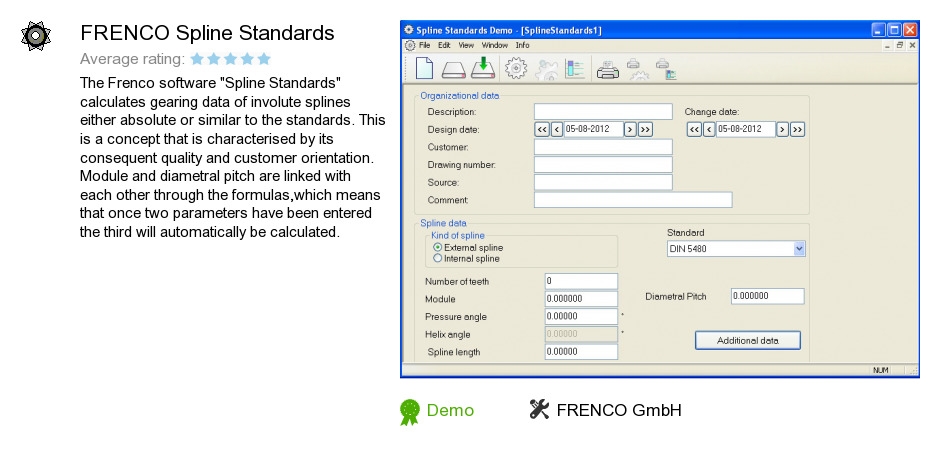The width and height of the screenshot is (940, 456).
Task: Click the title bar gear application icon
Action: [x=409, y=29]
